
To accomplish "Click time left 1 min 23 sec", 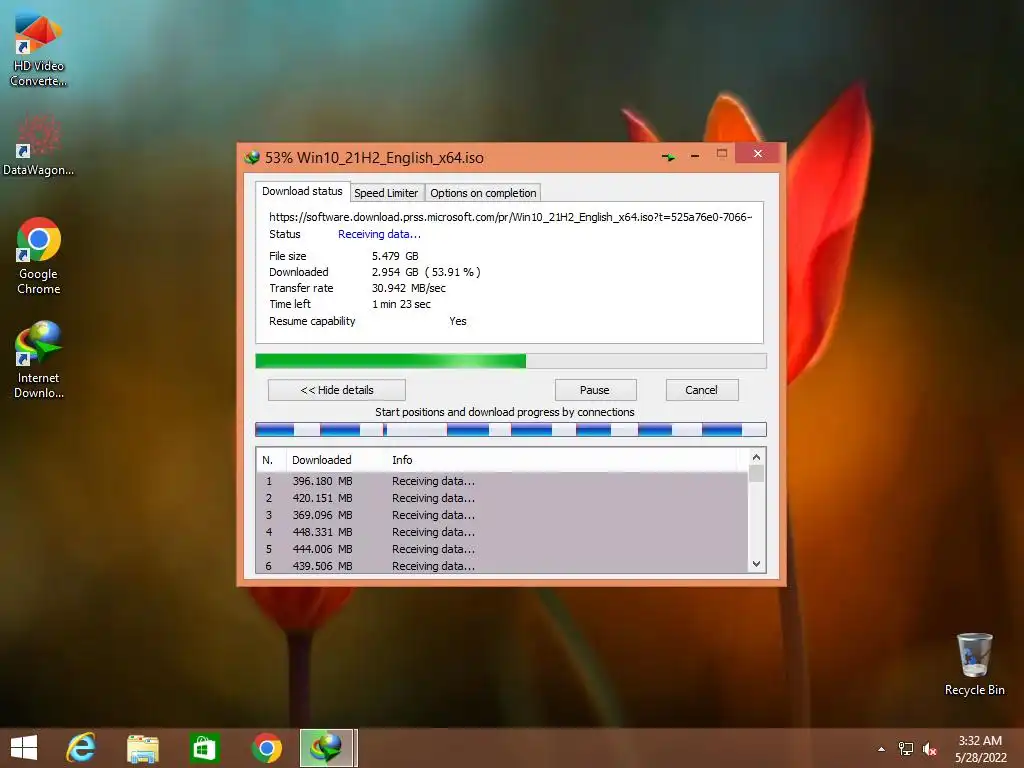I will pos(401,304).
